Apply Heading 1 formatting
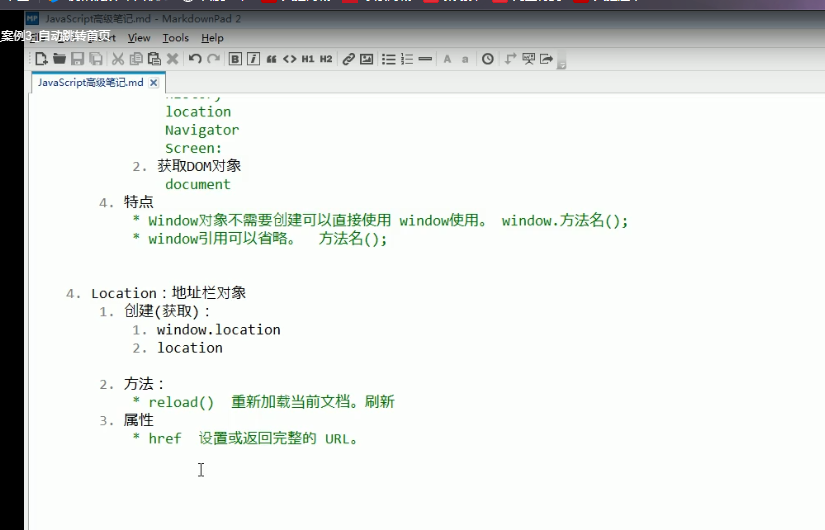 pos(308,59)
